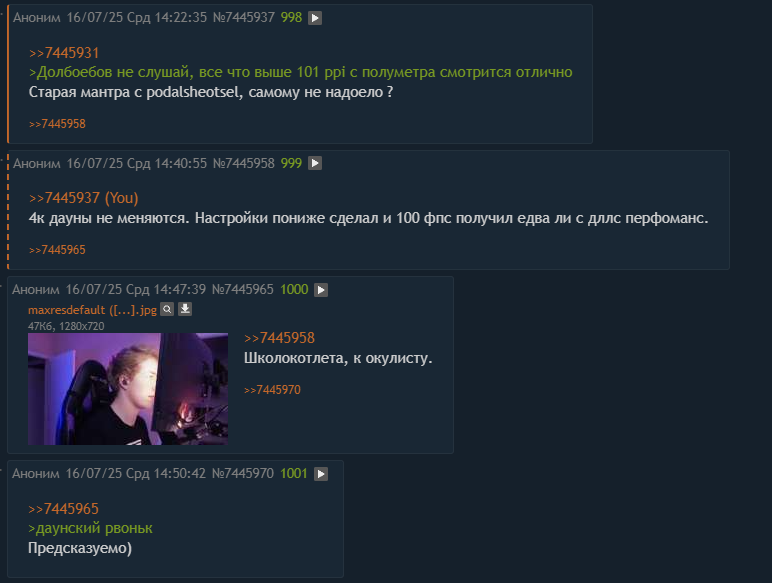Open post menu arrow on post 1000
772x583 pixels.
coord(321,290)
